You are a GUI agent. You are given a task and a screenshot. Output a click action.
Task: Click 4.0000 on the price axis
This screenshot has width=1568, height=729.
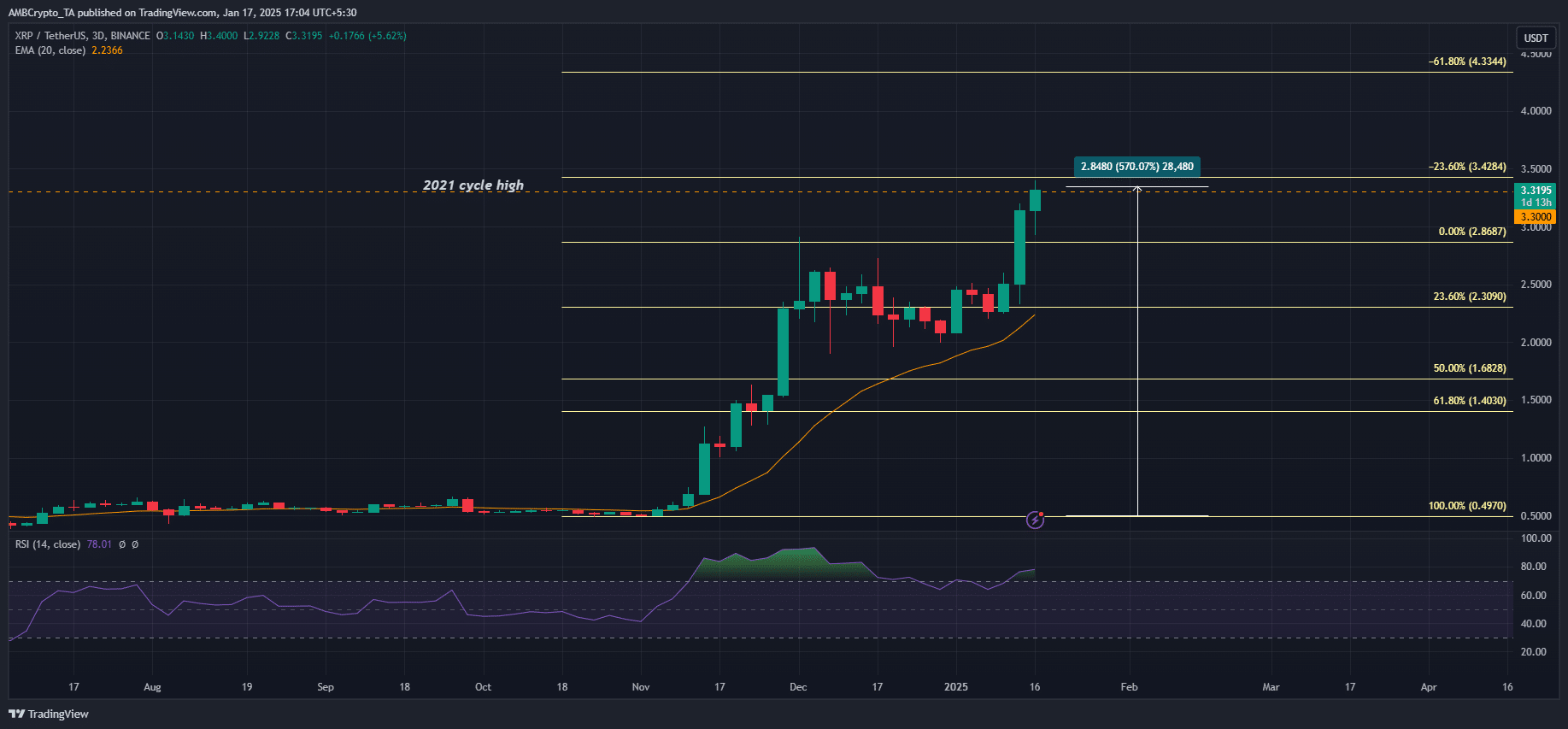(1536, 111)
